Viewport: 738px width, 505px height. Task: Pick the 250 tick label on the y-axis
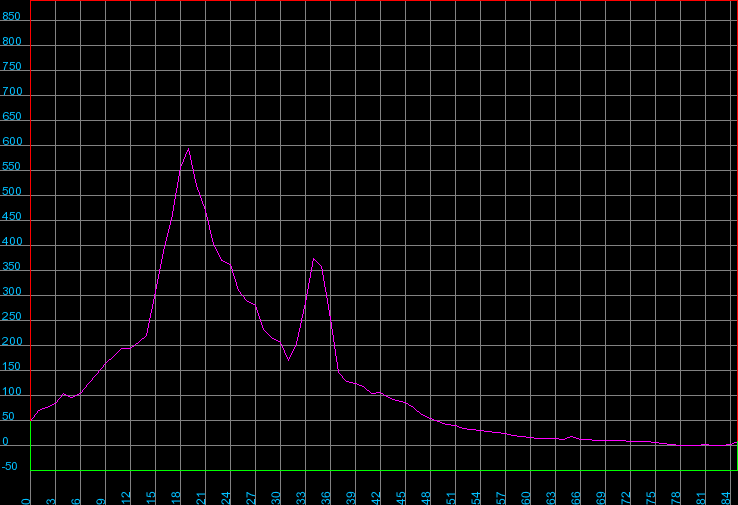point(12,316)
